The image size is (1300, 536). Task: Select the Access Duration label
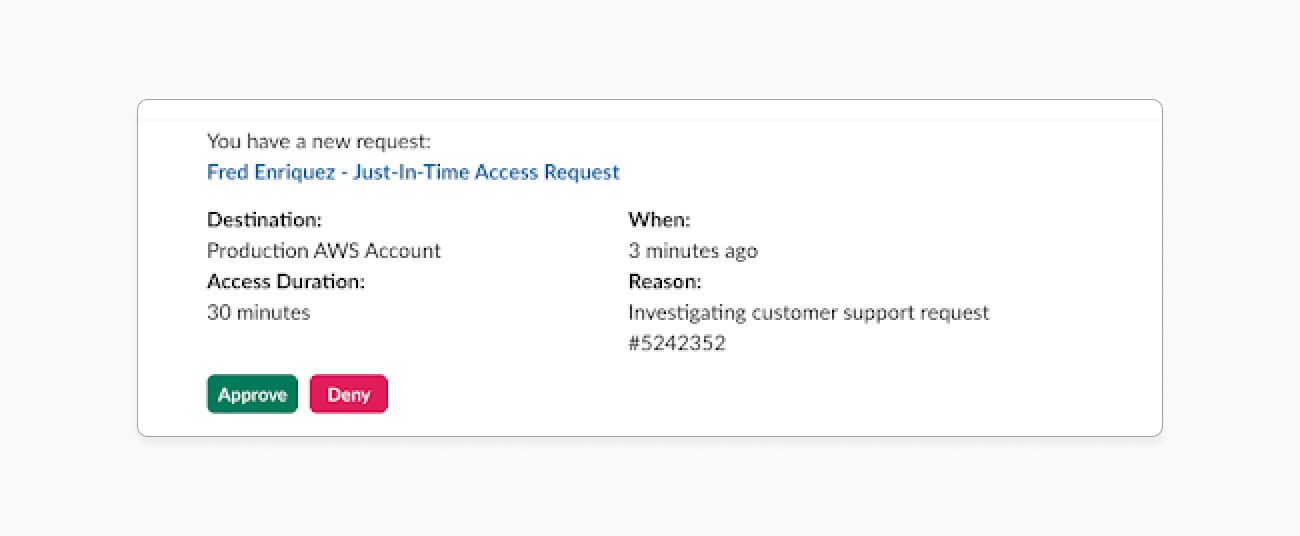point(285,281)
